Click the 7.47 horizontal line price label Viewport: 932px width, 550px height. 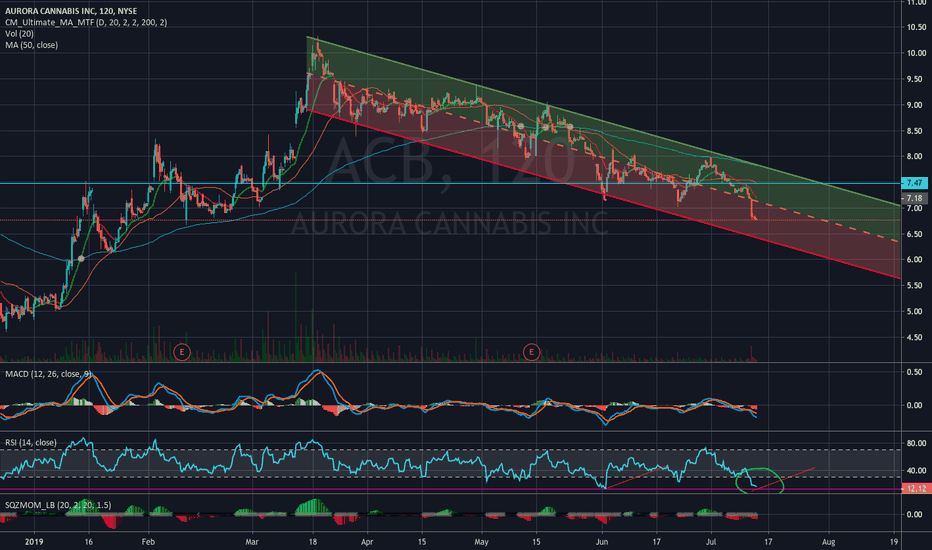point(914,183)
